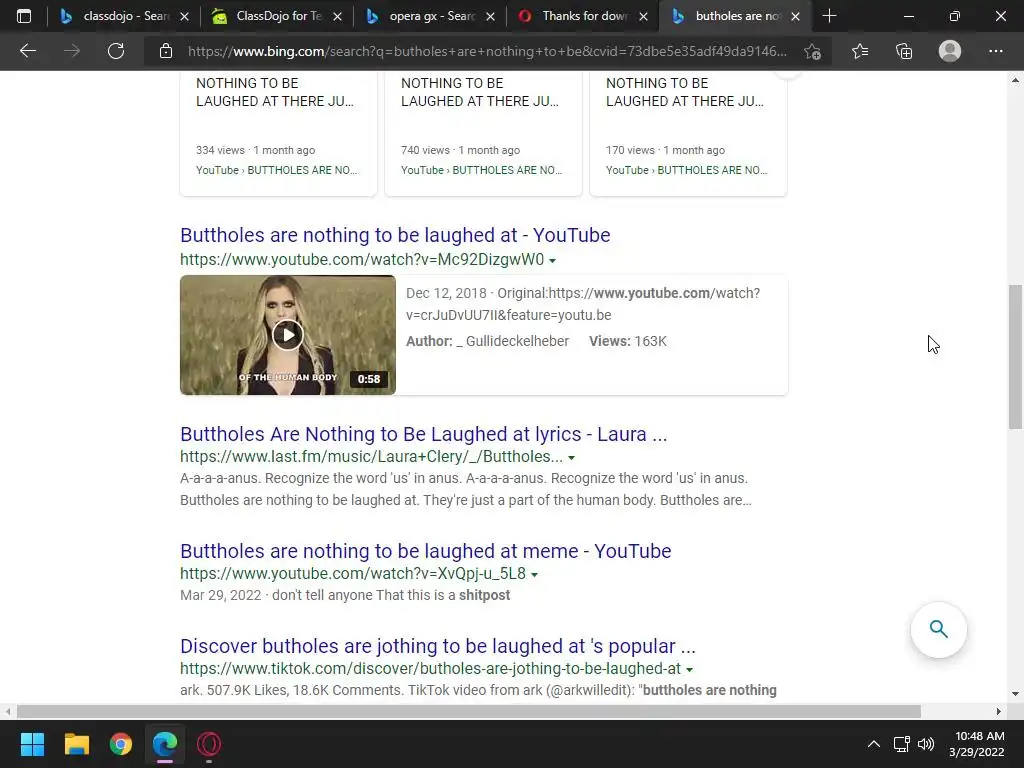
Task: Click vertical scrollbar down arrow
Action: click(1015, 694)
